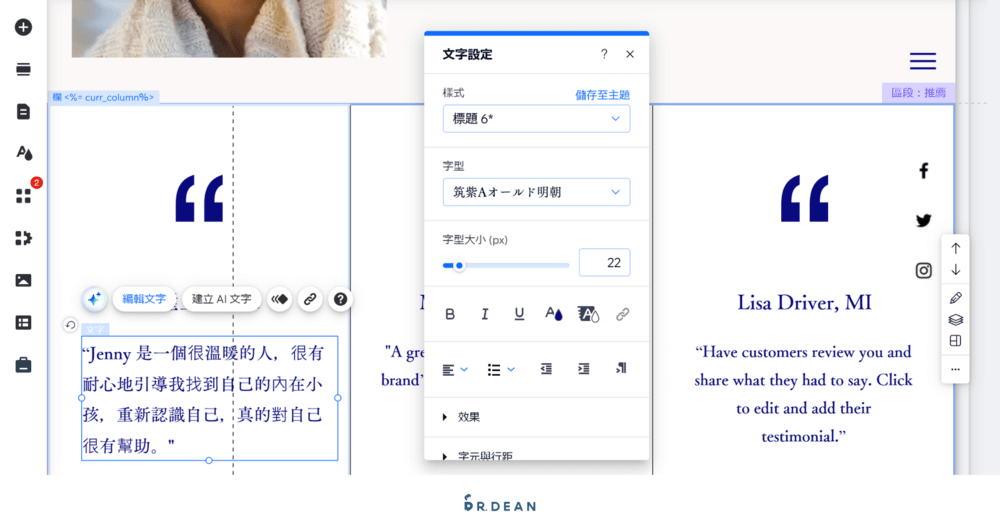Click the Instagram social icon
The height and width of the screenshot is (521, 1000).
[x=923, y=270]
